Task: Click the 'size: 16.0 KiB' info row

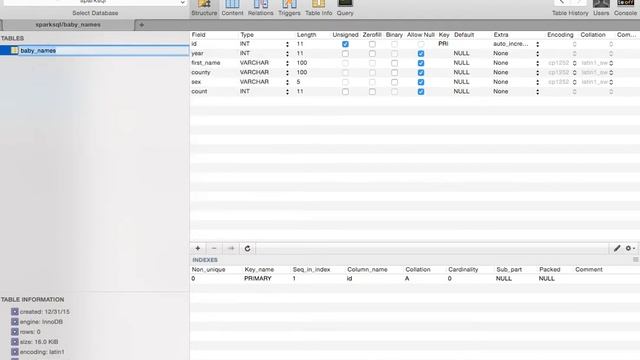Action: (39, 342)
